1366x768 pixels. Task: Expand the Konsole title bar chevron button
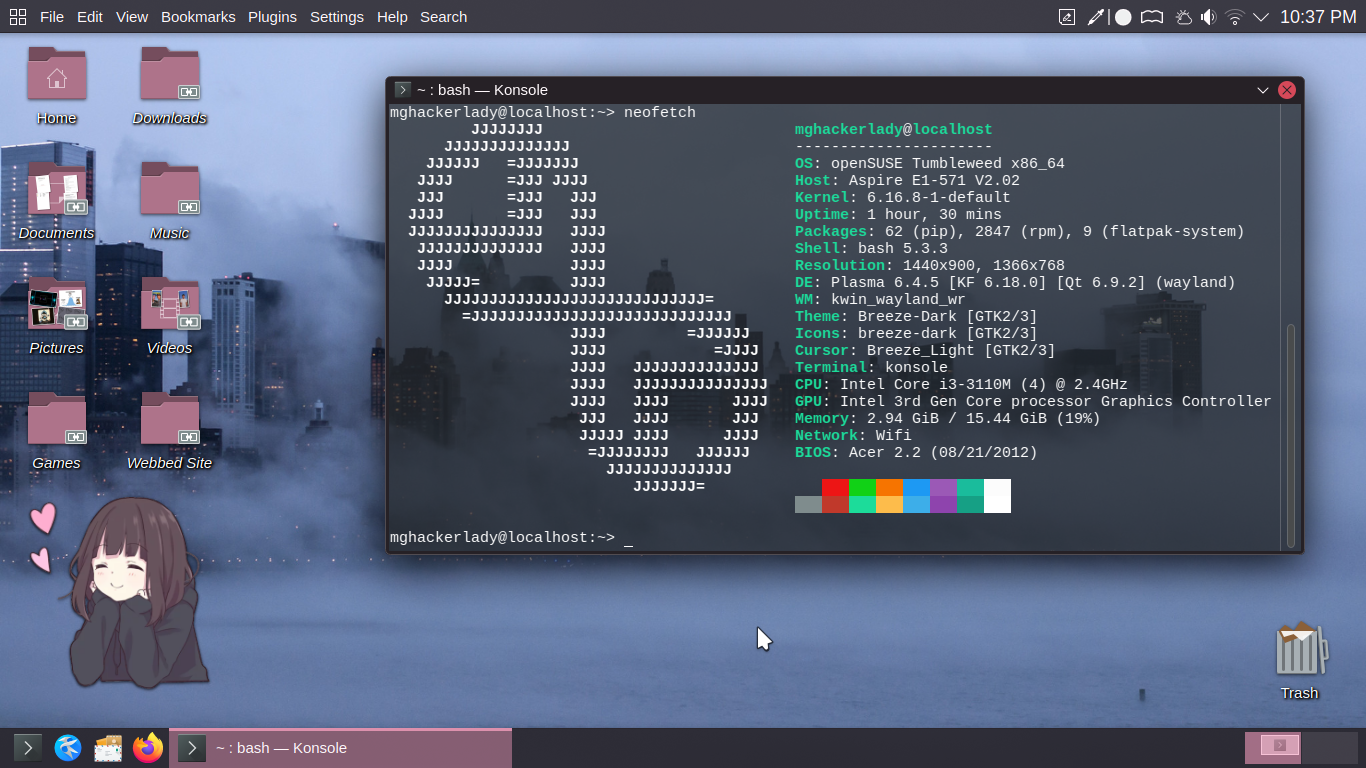1263,90
